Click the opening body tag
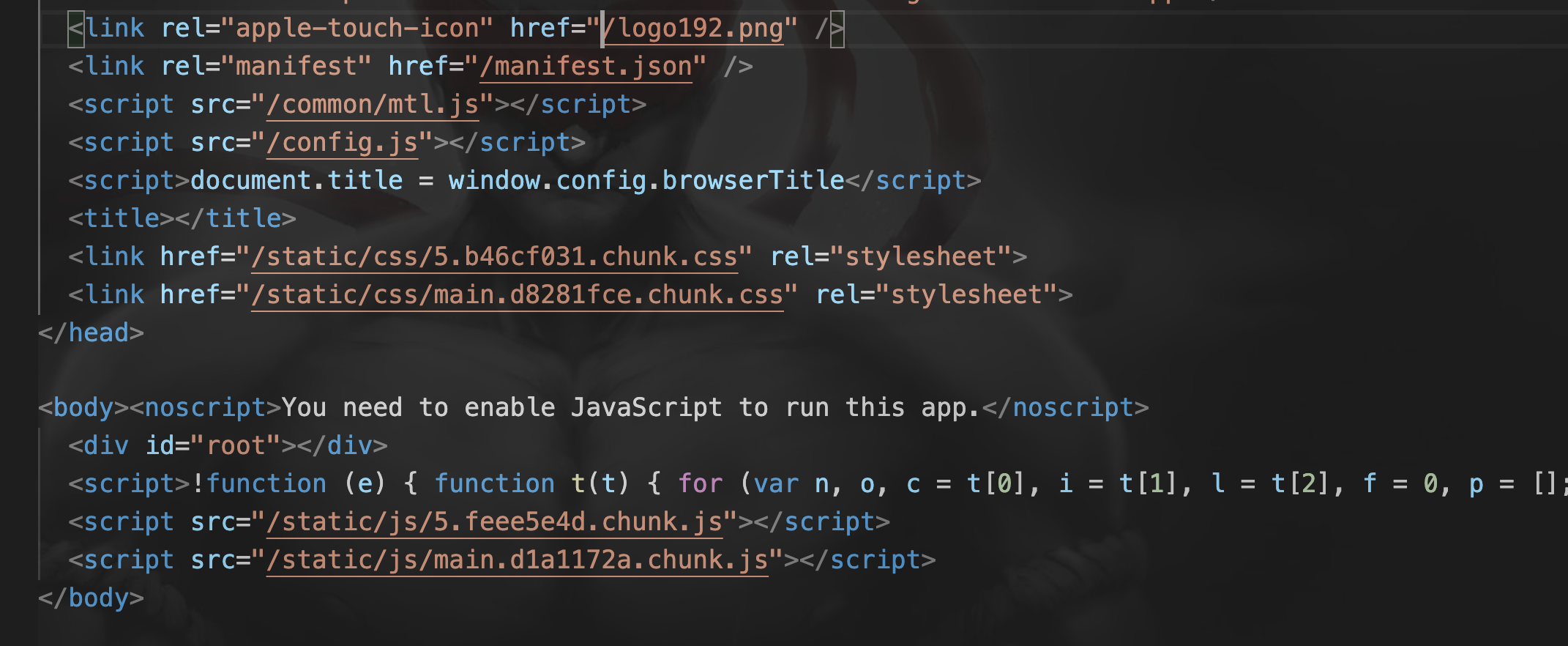The height and width of the screenshot is (646, 1568). [x=83, y=408]
